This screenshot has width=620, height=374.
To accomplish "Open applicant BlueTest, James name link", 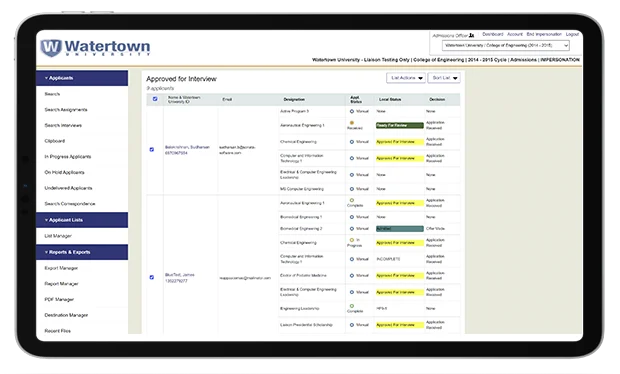I will pos(180,275).
